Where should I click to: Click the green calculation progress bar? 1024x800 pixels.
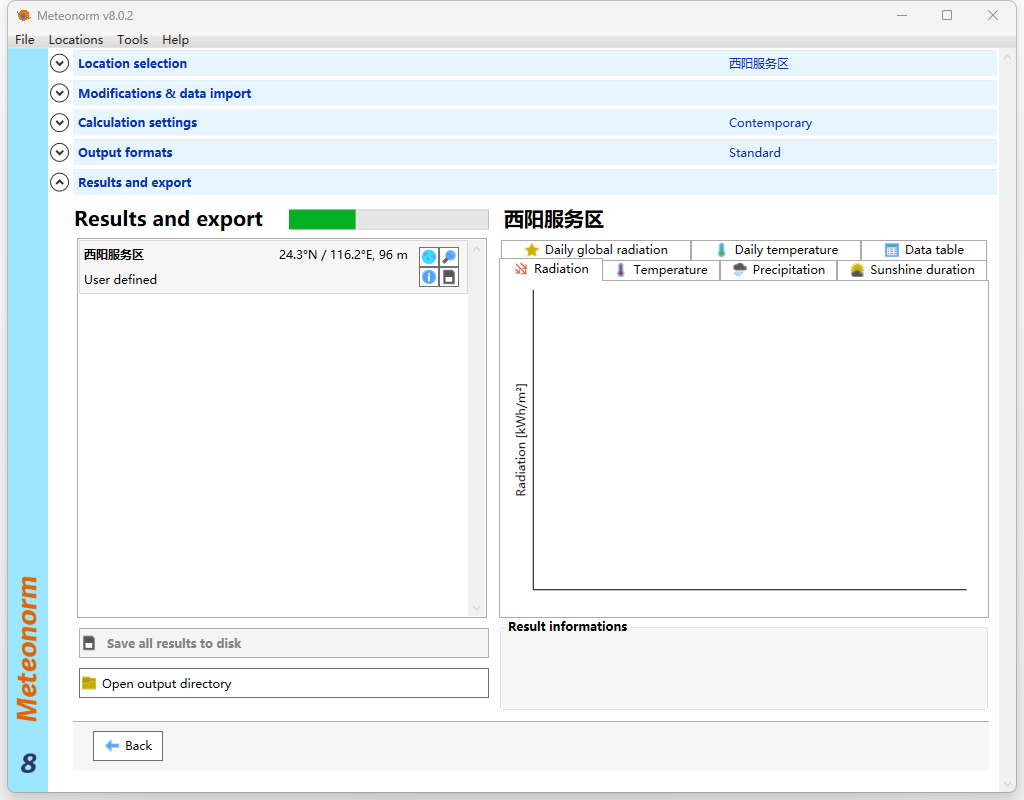coord(389,219)
